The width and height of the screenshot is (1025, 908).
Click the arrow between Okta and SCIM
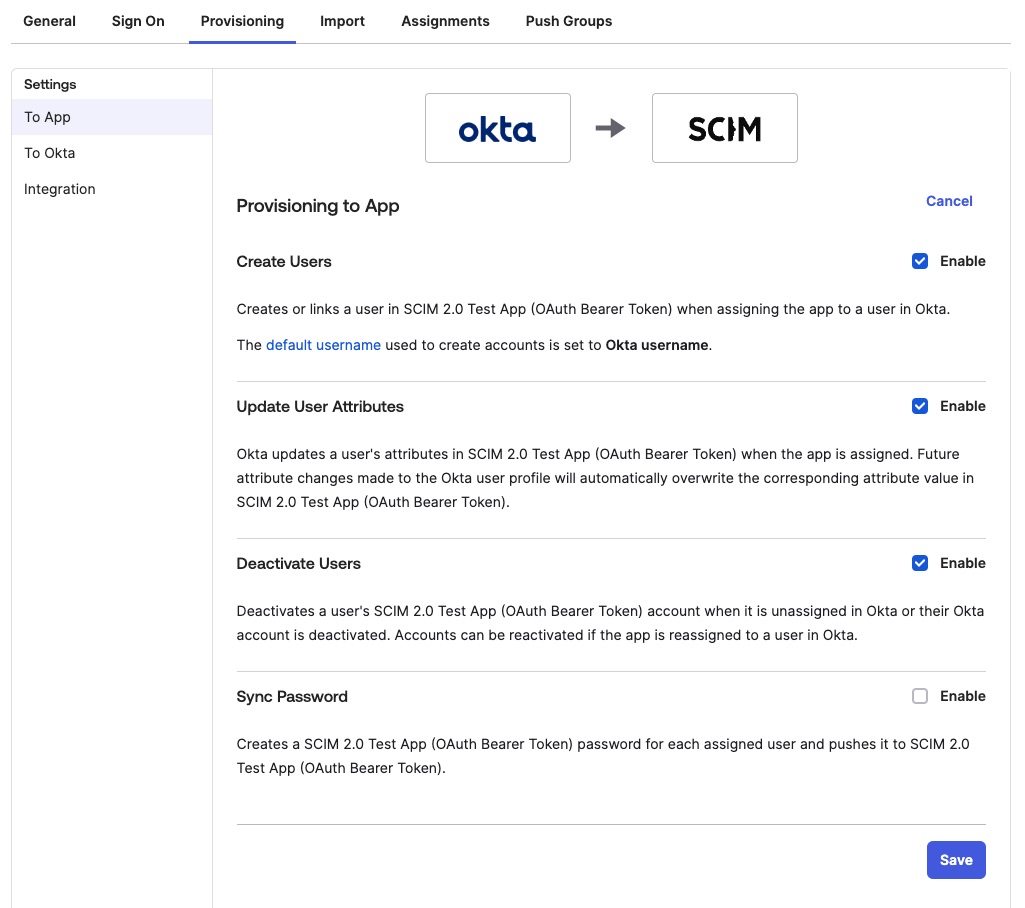tap(610, 128)
